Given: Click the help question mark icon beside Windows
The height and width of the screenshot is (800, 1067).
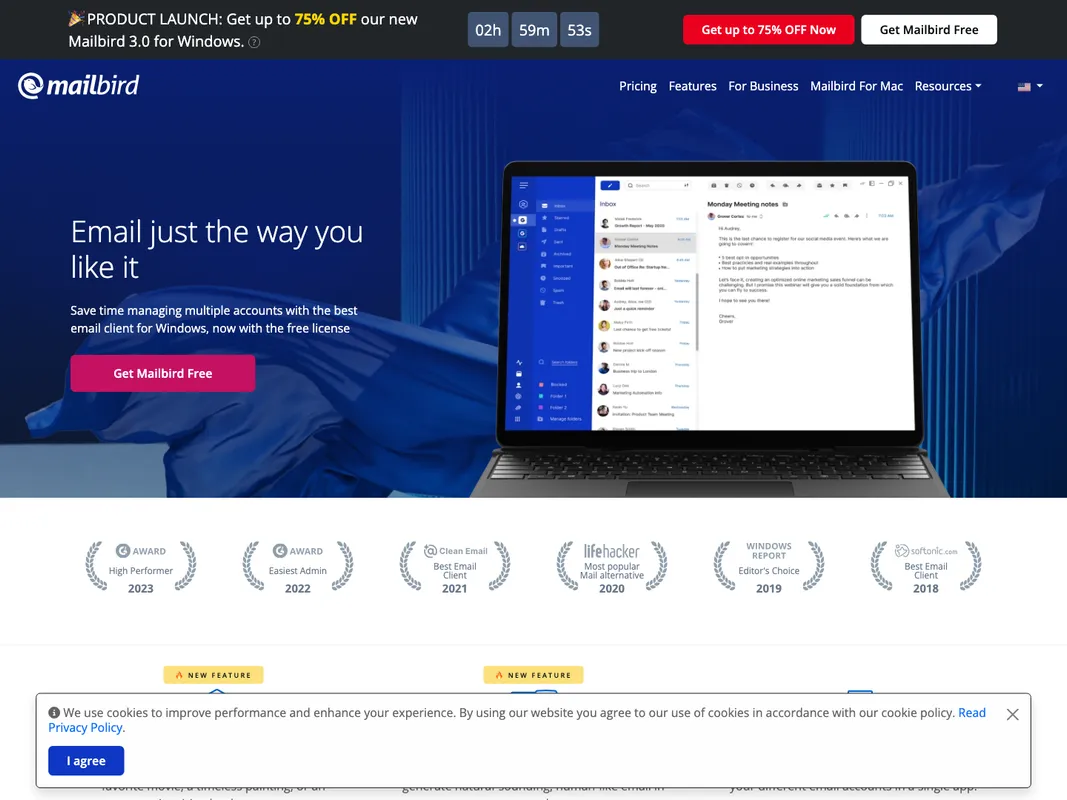Looking at the screenshot, I should [x=254, y=43].
